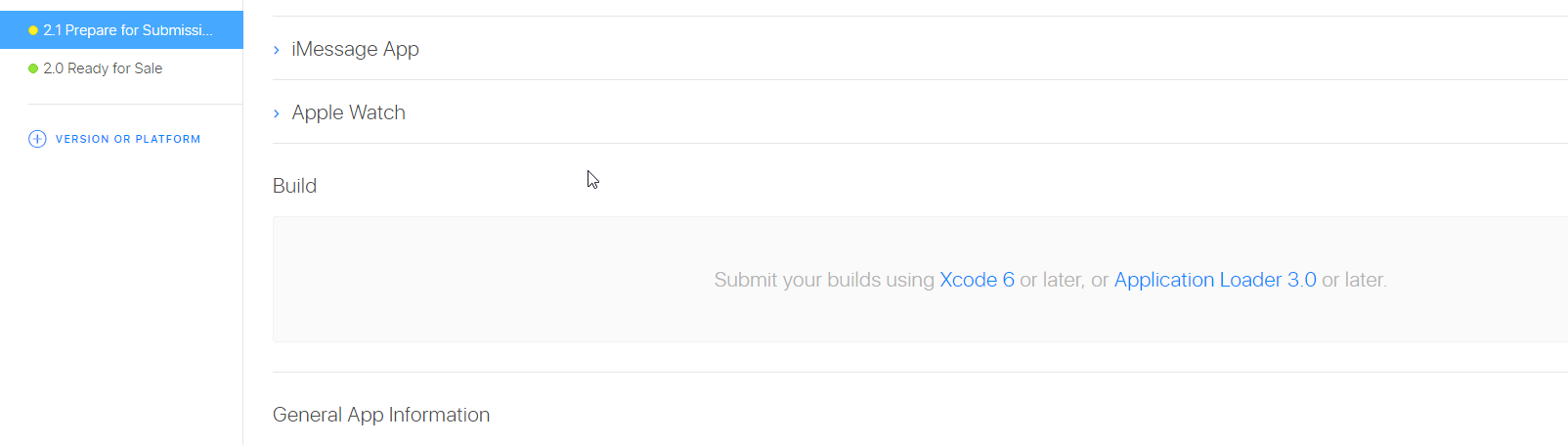Image resolution: width=1568 pixels, height=445 pixels.
Task: Click the "Submit your builds using" text
Action: [824, 280]
